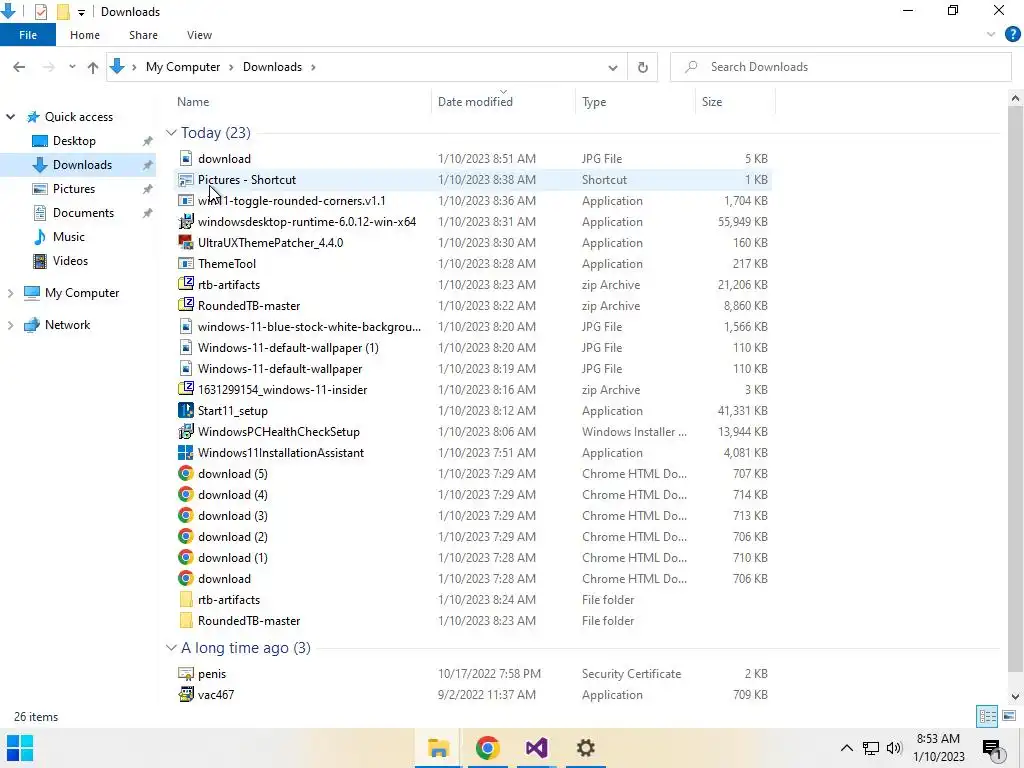Open Google Chrome from the taskbar

coord(487,748)
